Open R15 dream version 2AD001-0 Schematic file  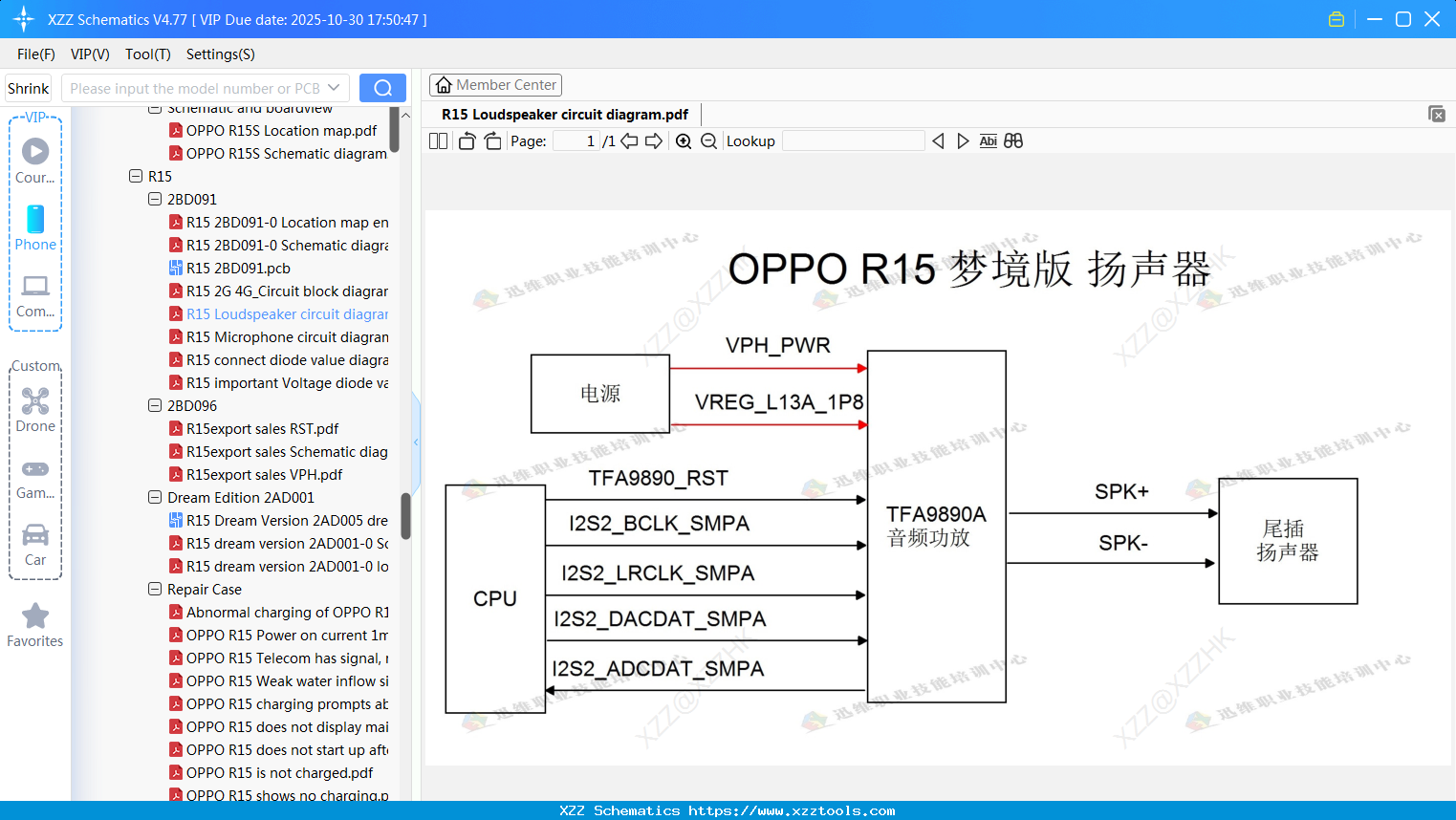279,544
